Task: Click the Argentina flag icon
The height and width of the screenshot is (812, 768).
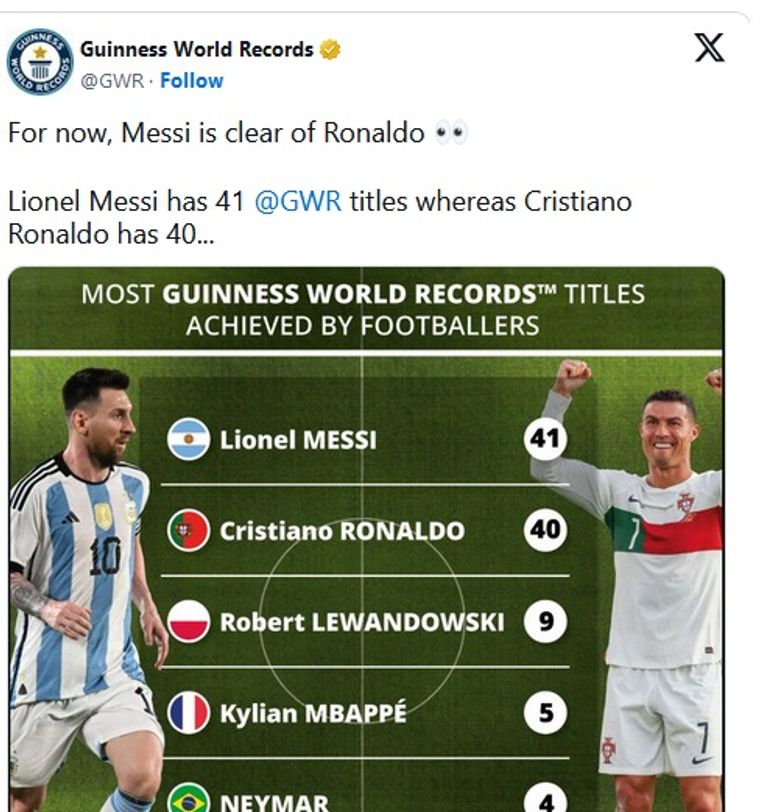Action: tap(188, 439)
